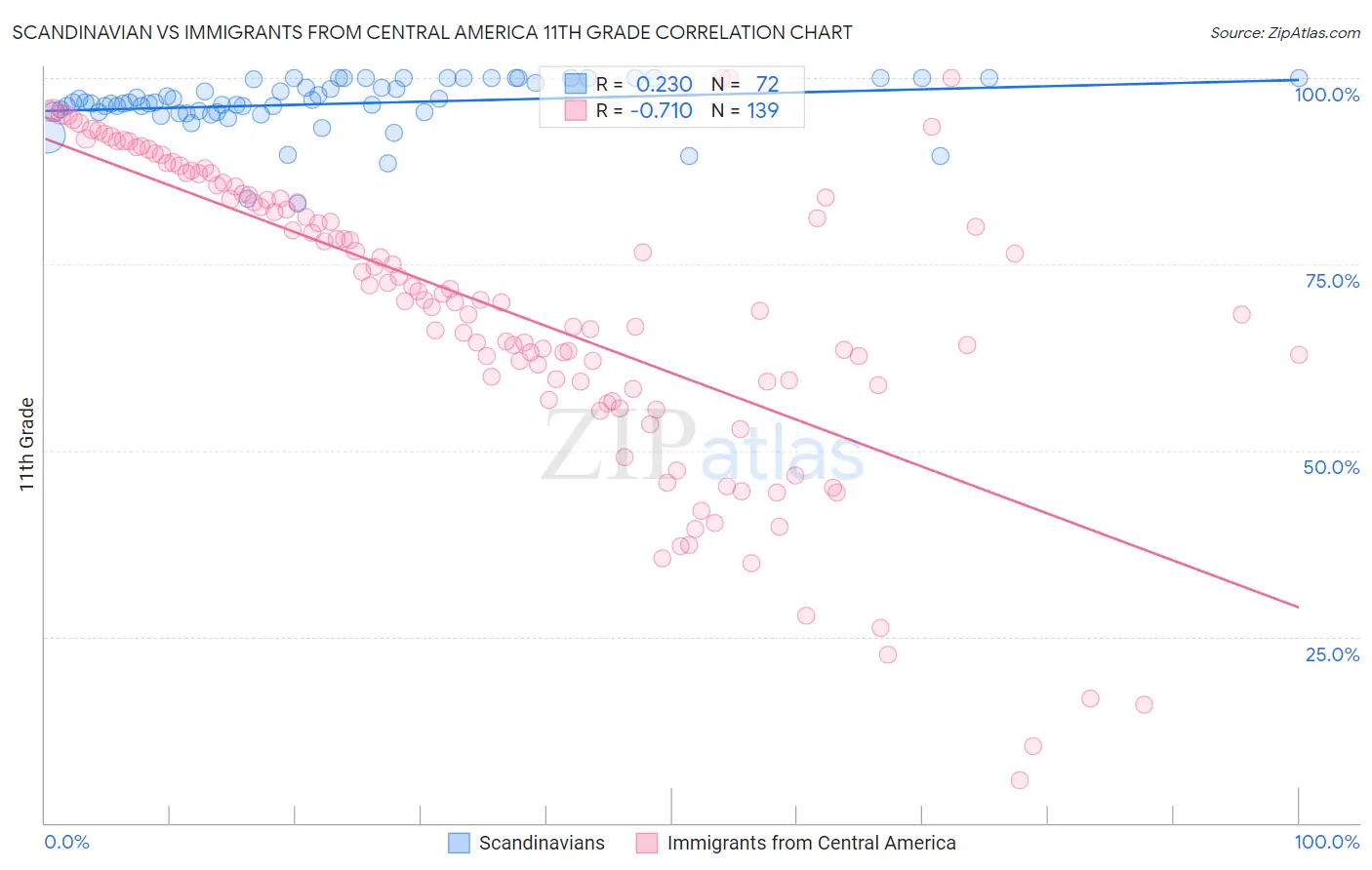Click the chart title text
Viewport: 1372px width, 870px height.
[432, 32]
